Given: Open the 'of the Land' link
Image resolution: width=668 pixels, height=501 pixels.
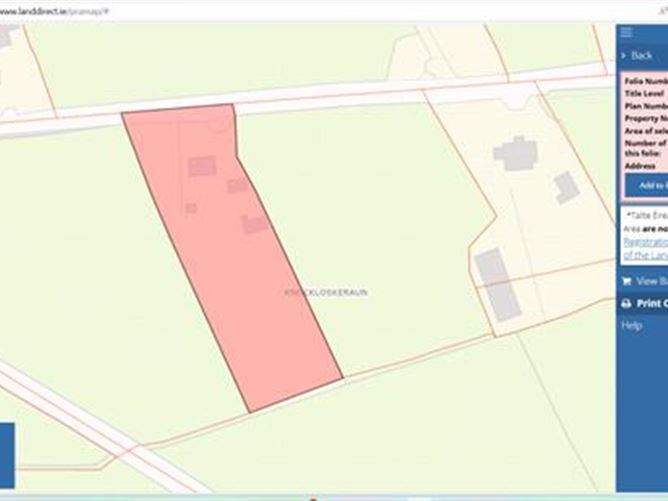Looking at the screenshot, I should [646, 255].
